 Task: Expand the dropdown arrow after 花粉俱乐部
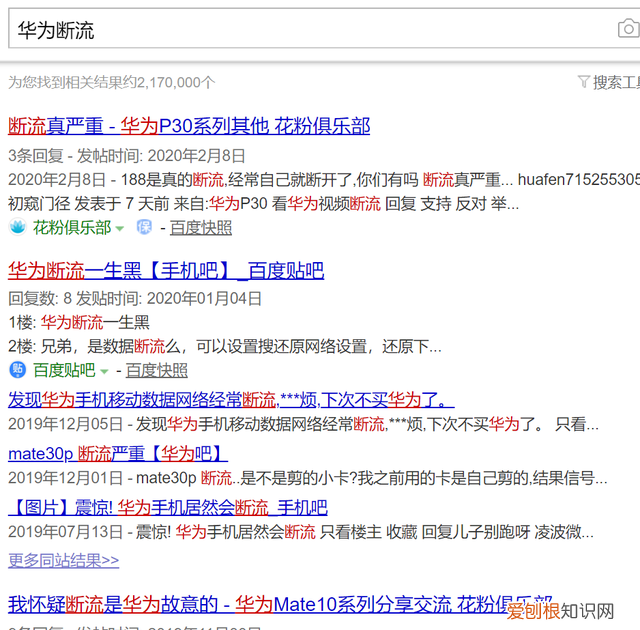point(120,228)
